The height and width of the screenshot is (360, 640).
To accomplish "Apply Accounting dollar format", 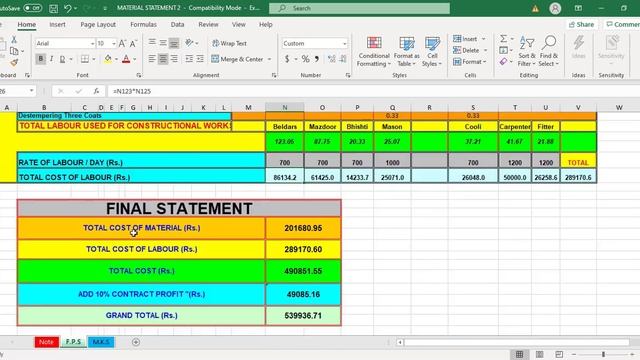I will pos(287,59).
